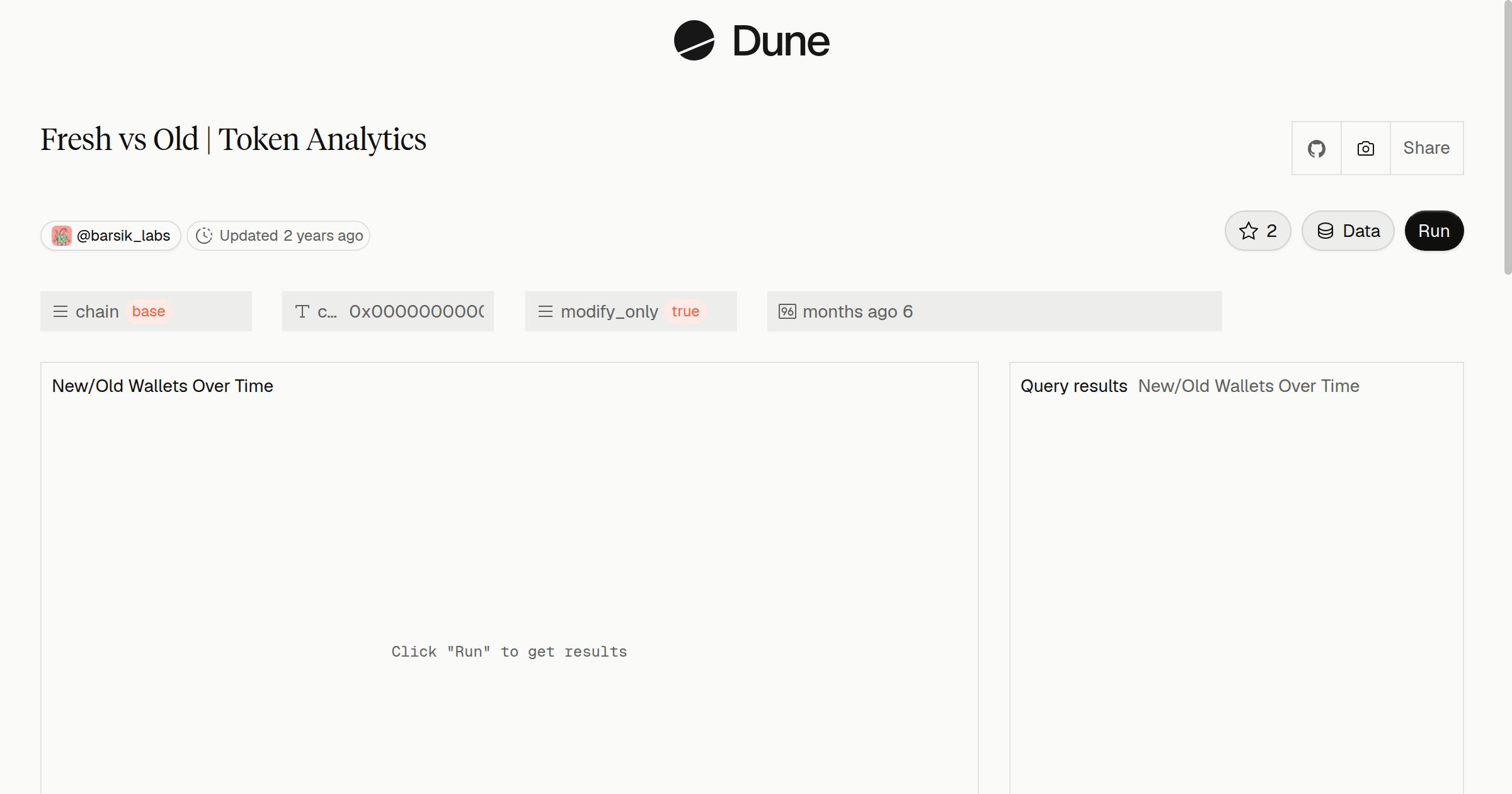The width and height of the screenshot is (1512, 794).
Task: Open the modify_only parameter dropdown
Action: (x=631, y=311)
